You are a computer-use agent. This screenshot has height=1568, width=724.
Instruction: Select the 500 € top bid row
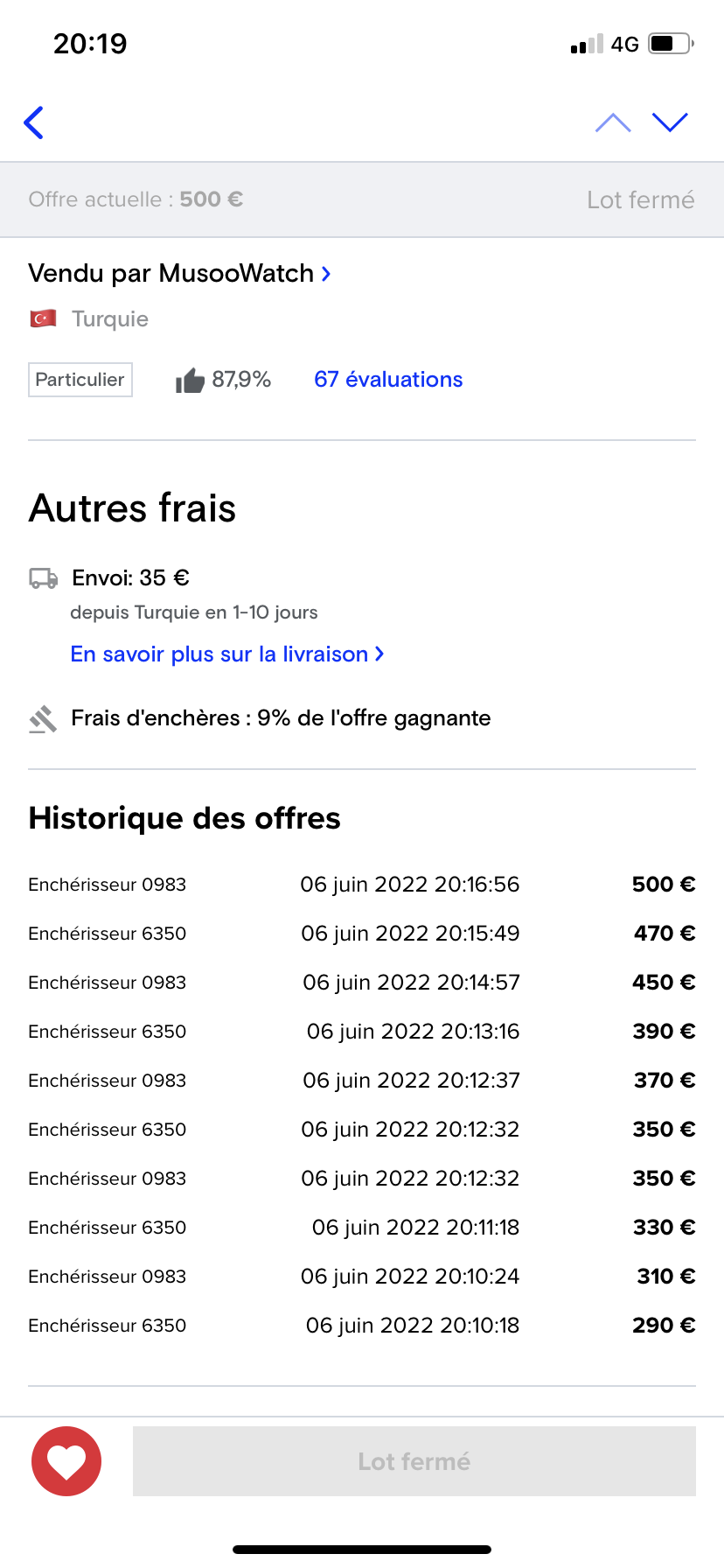coord(362,884)
